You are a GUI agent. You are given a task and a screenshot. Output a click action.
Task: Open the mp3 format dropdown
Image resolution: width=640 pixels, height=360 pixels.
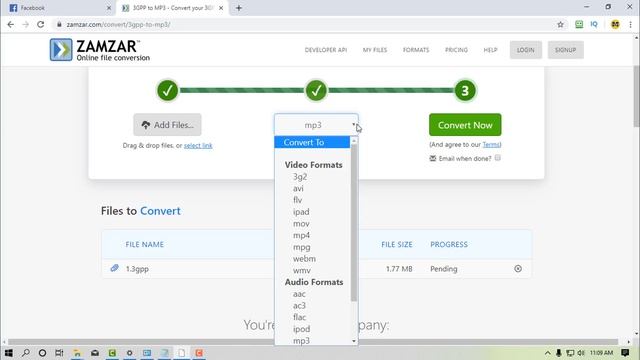(316, 125)
